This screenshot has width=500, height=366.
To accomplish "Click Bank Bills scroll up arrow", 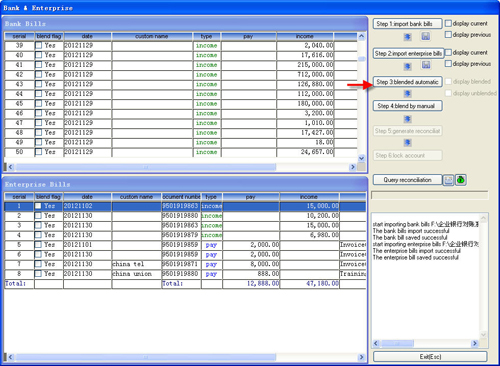I will [362, 36].
